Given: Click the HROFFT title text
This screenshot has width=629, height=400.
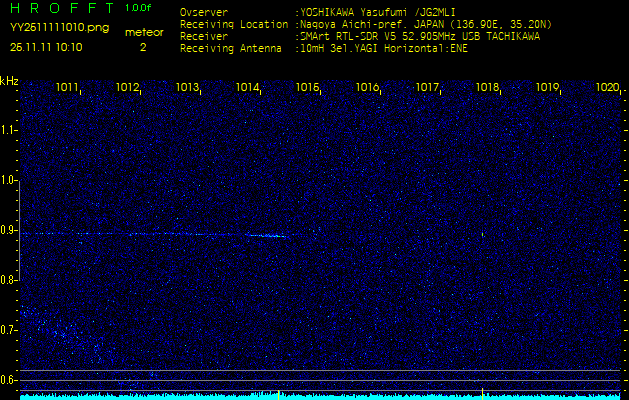Looking at the screenshot, I should click(x=60, y=9).
